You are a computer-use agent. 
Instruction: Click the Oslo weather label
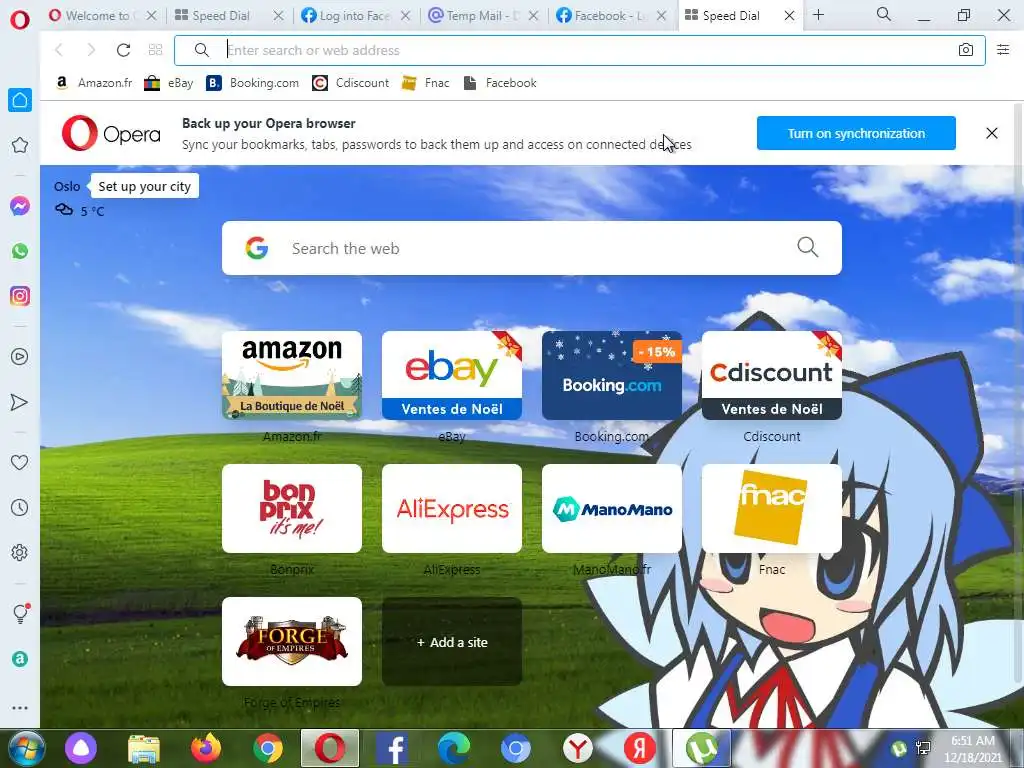[x=67, y=186]
